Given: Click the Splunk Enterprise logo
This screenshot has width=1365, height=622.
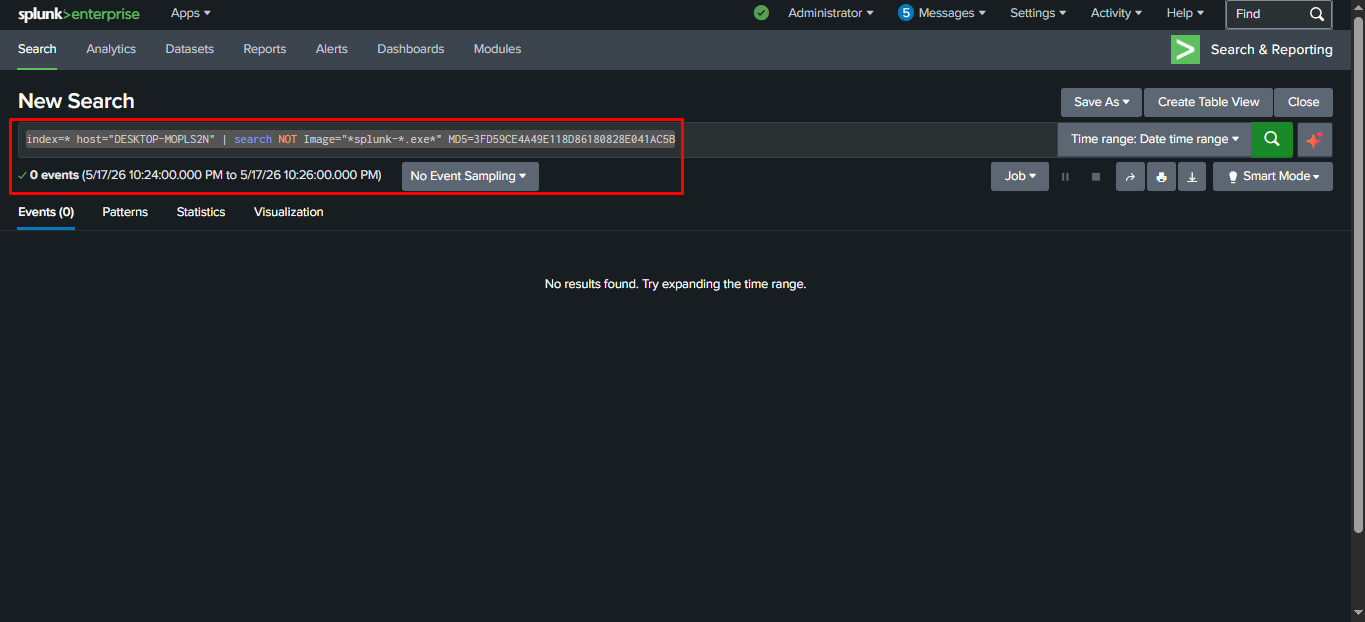Looking at the screenshot, I should (x=79, y=14).
